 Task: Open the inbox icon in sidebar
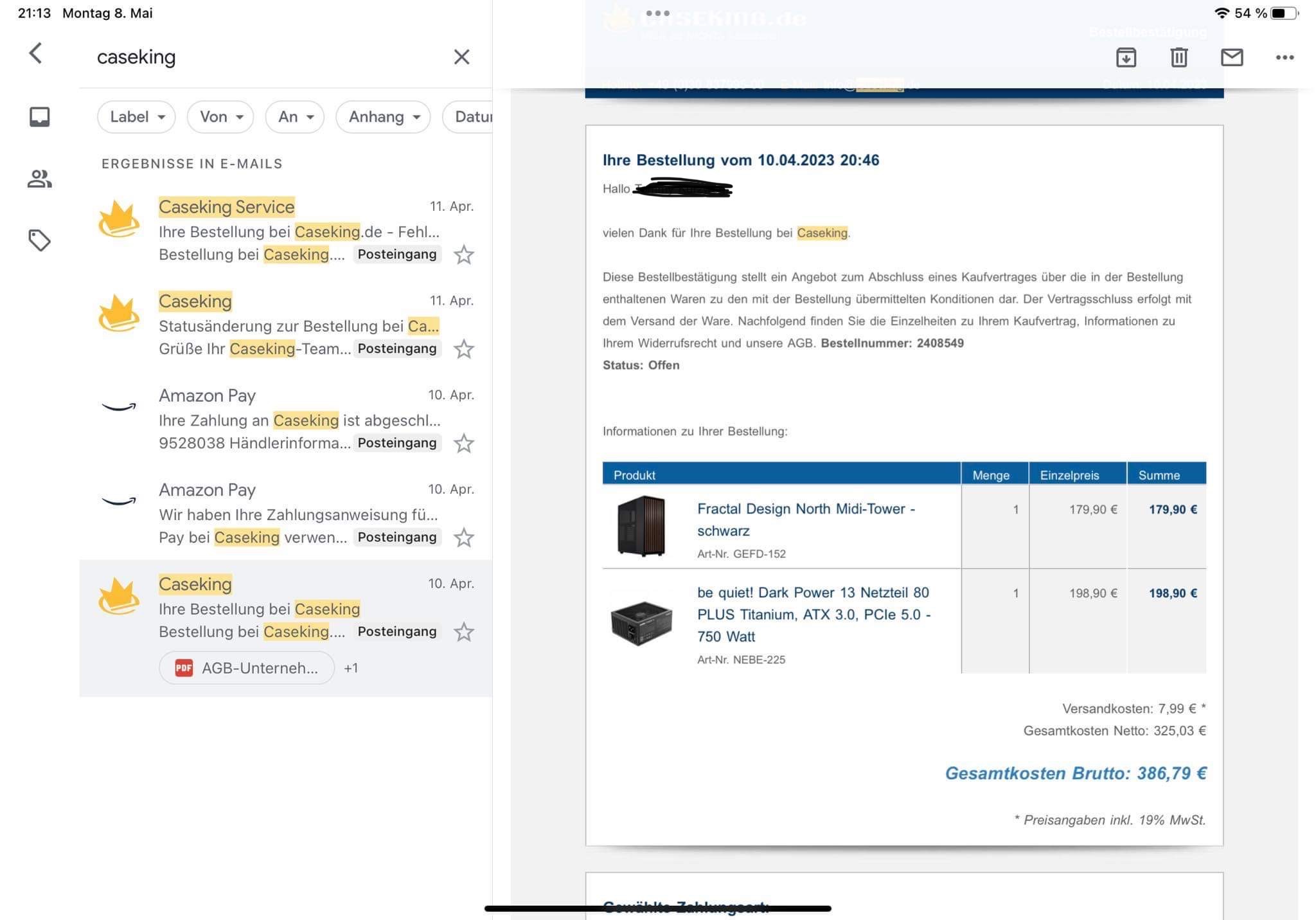coord(40,116)
